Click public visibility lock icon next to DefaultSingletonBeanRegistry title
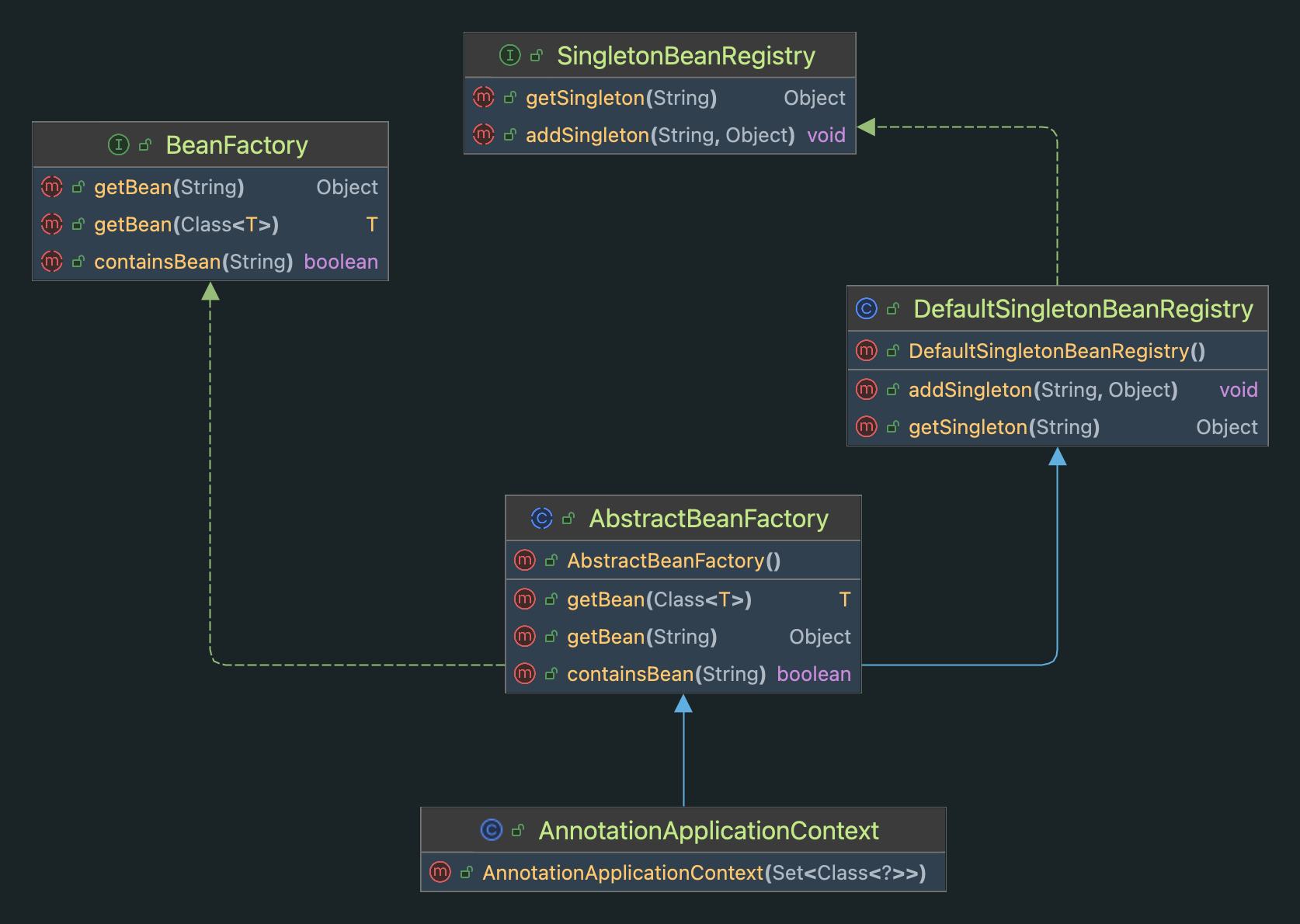The width and height of the screenshot is (1300, 924). click(893, 308)
